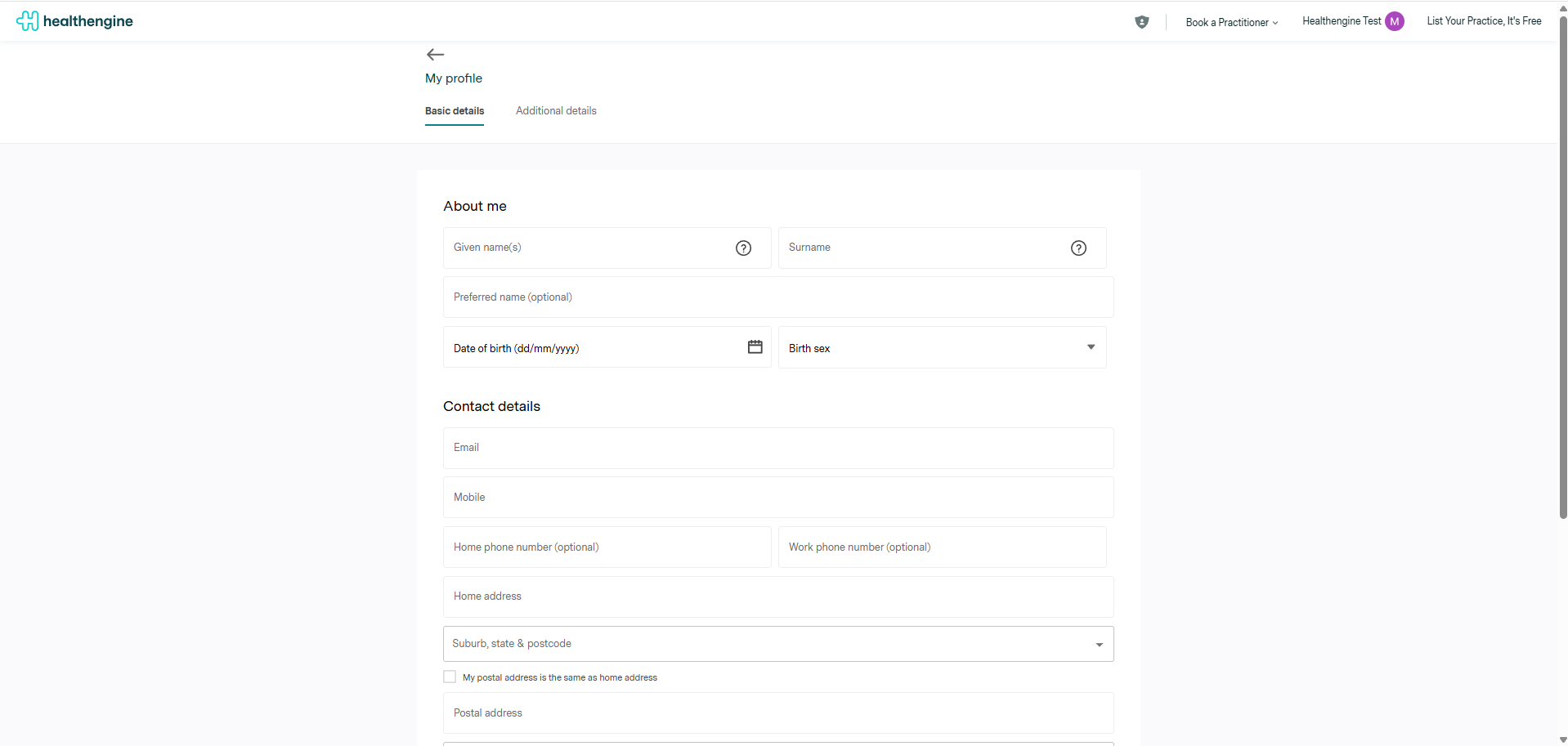Viewport: 1568px width, 746px height.
Task: Select the Basic details tab
Action: point(455,111)
